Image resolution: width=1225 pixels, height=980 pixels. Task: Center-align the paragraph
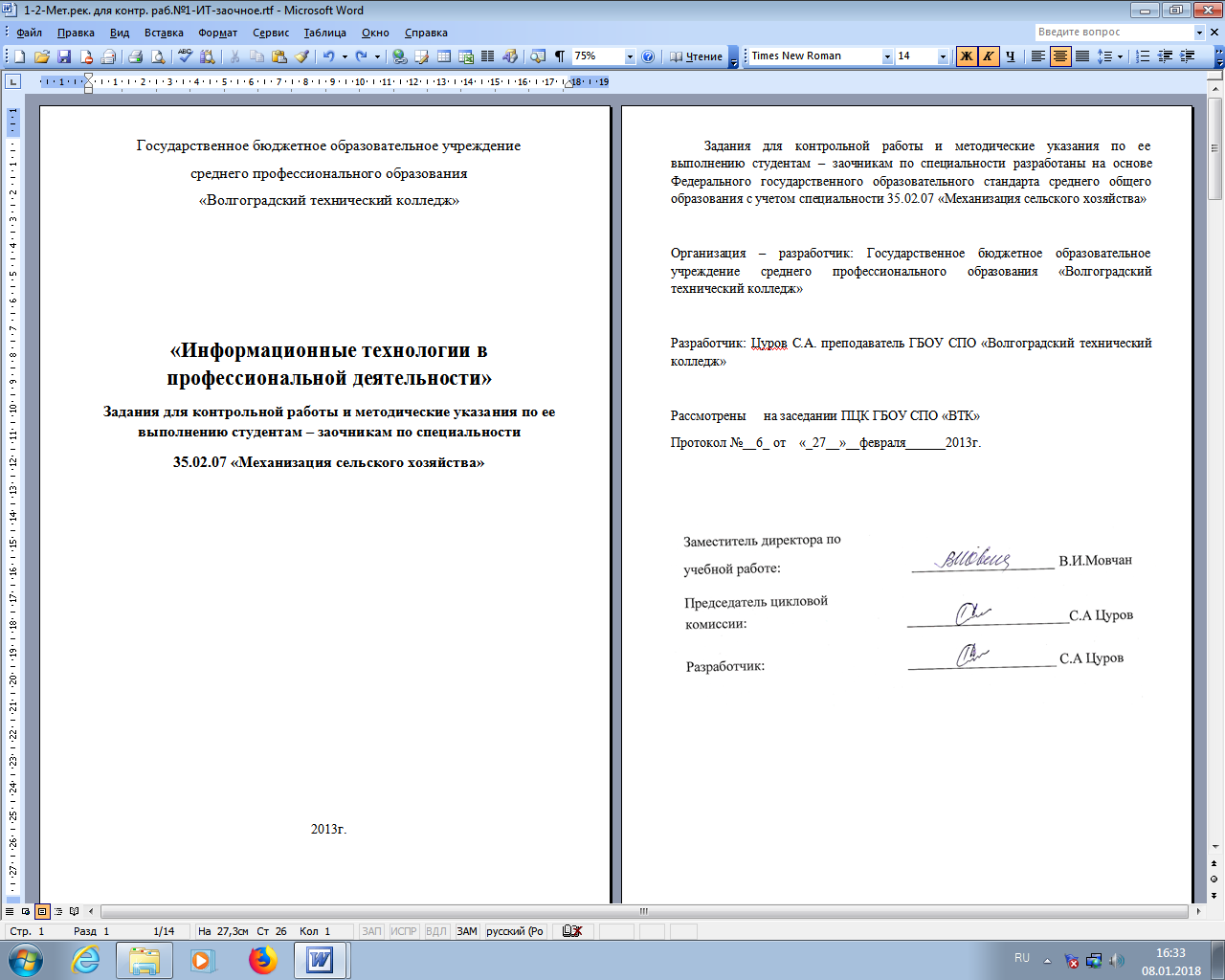click(1060, 56)
